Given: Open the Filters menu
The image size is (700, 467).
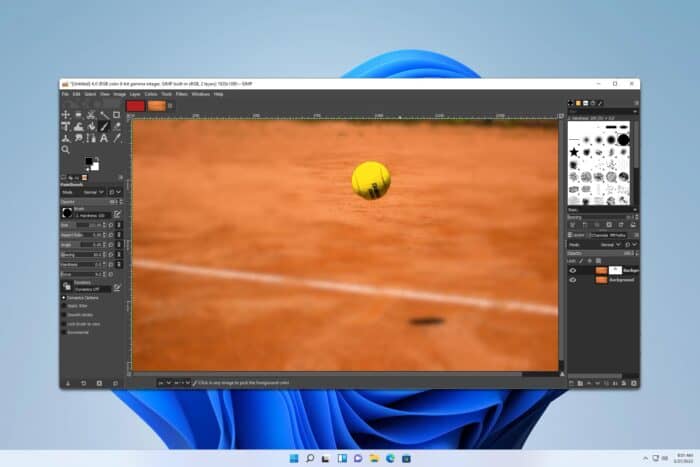Looking at the screenshot, I should (x=181, y=94).
